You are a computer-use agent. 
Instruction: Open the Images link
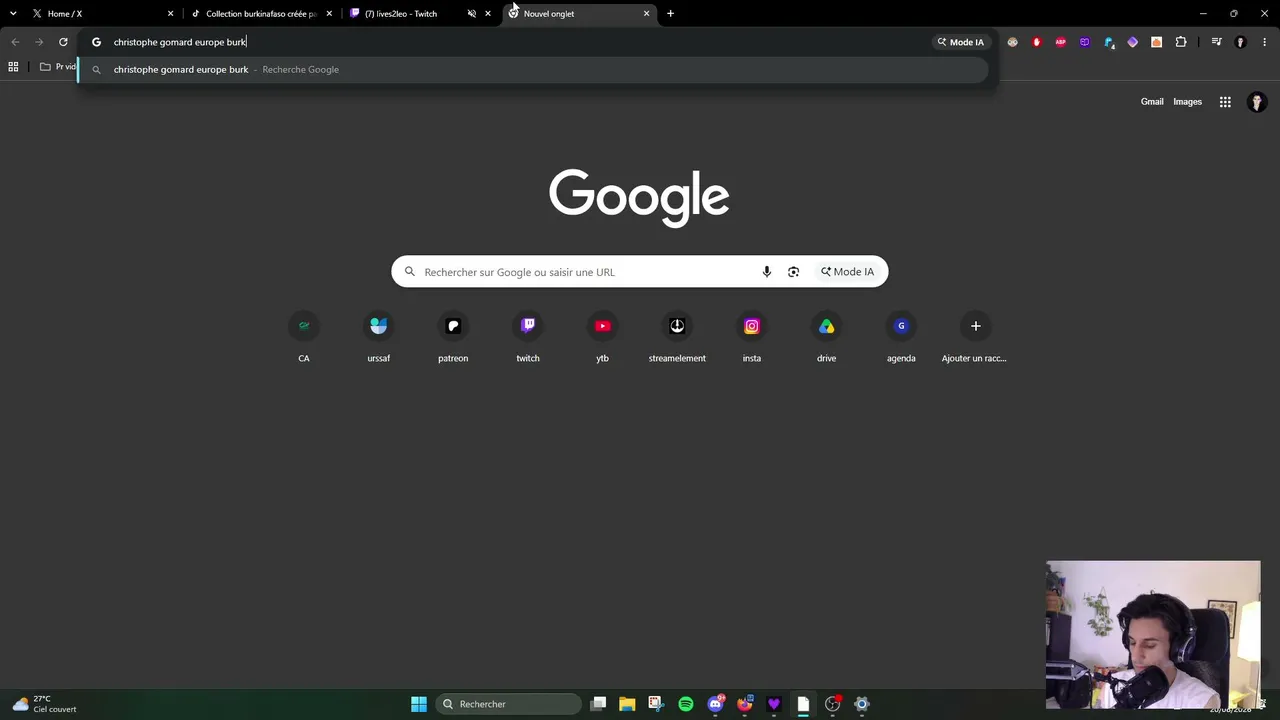click(x=1187, y=102)
